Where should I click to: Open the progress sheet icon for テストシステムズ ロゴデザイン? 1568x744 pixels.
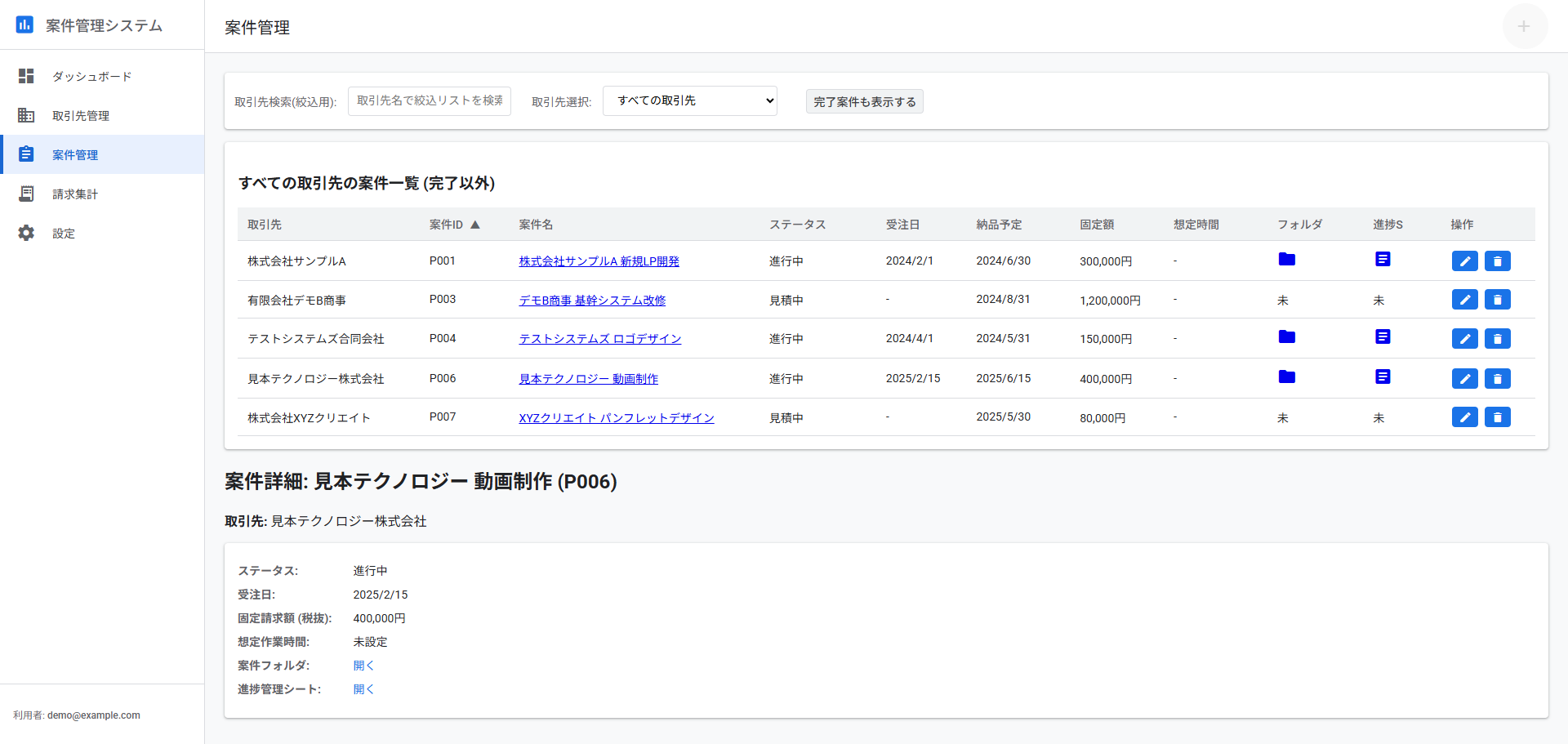pos(1383,336)
